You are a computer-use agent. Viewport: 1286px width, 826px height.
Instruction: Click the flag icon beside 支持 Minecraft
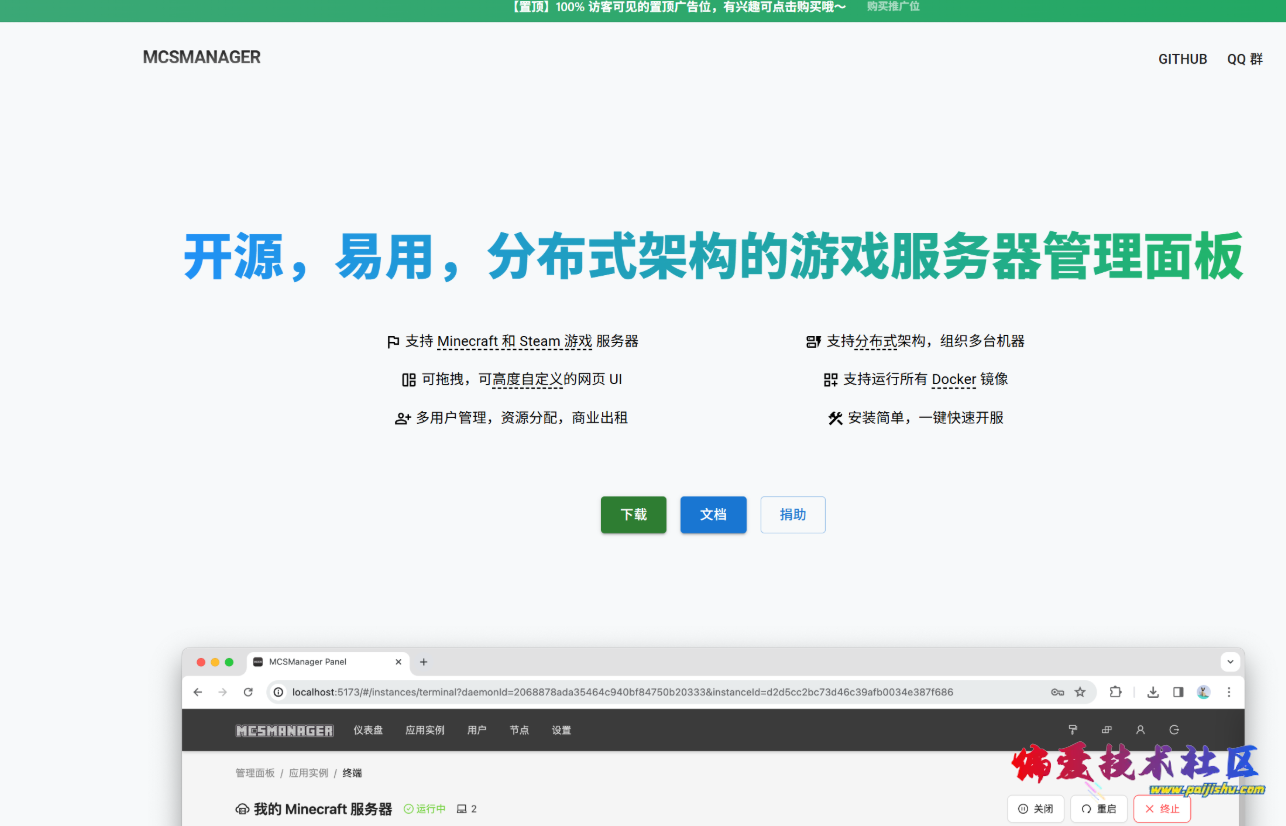tap(393, 342)
